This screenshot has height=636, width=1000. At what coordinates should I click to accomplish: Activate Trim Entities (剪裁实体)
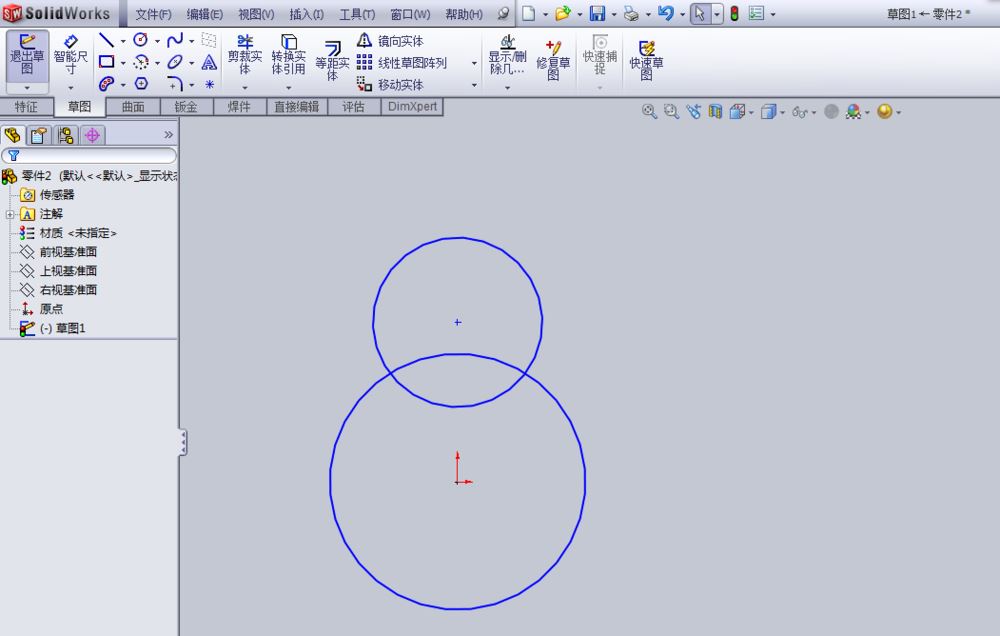(245, 55)
